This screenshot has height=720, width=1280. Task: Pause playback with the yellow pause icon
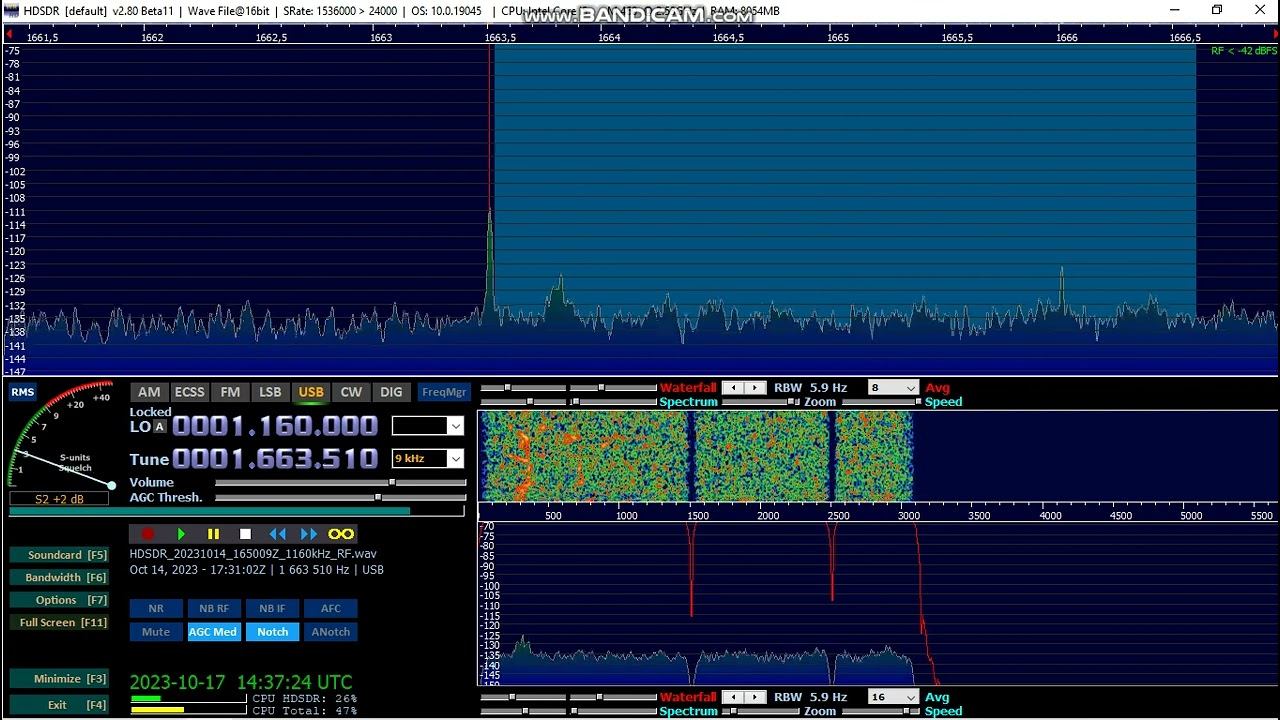click(x=213, y=534)
